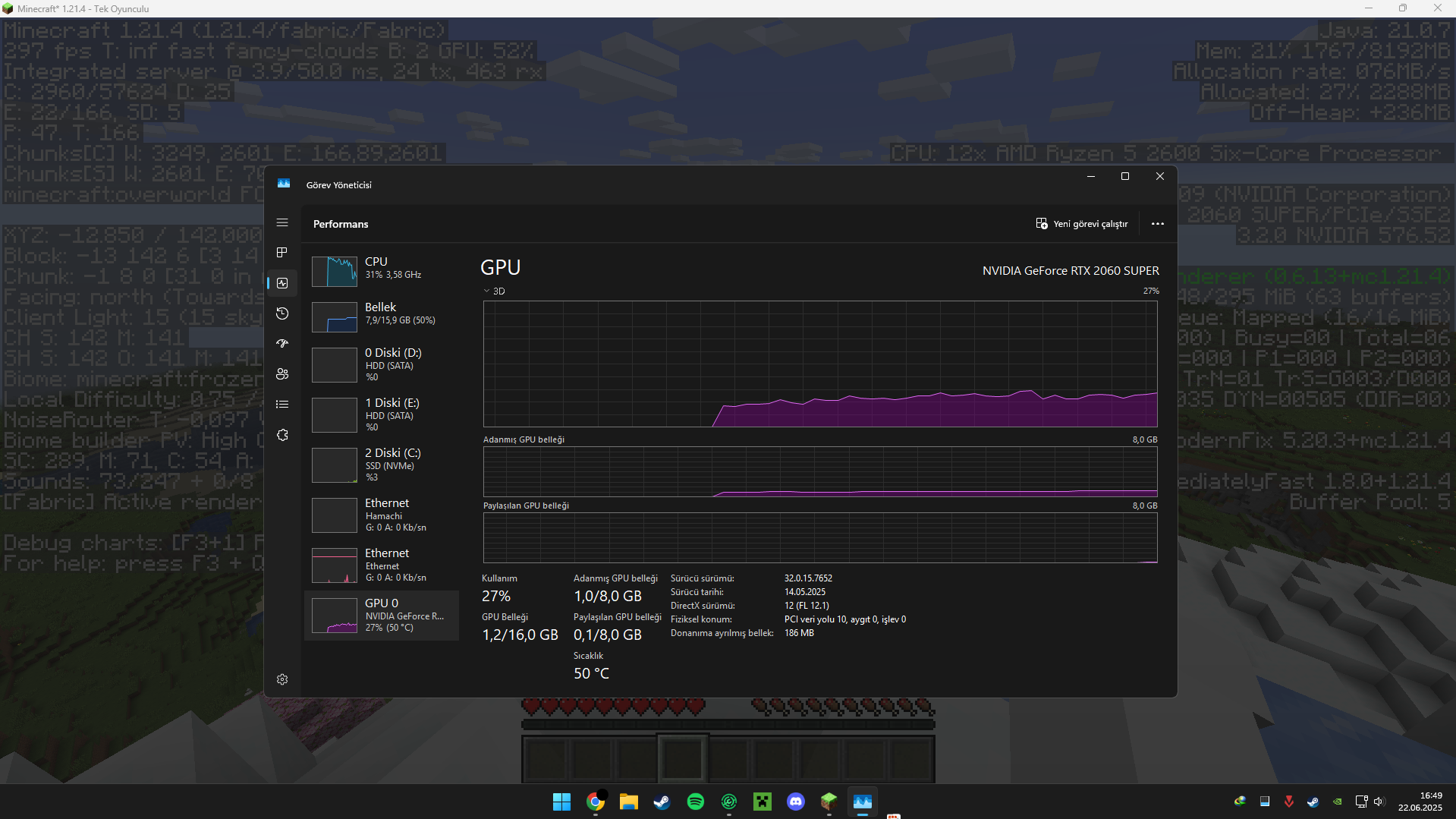Open the Users page icon
This screenshot has width=1456, height=819.
[282, 374]
